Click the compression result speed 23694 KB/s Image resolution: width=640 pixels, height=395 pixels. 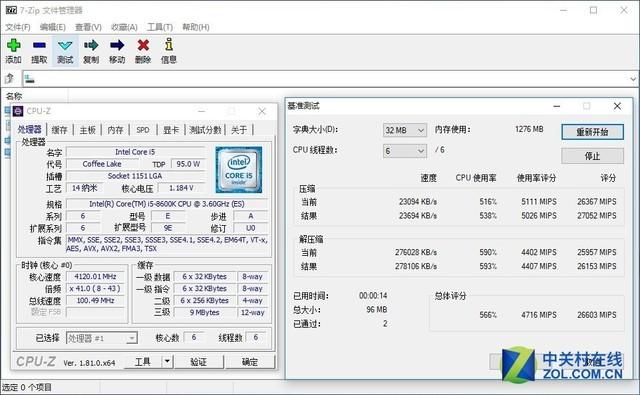coord(418,215)
